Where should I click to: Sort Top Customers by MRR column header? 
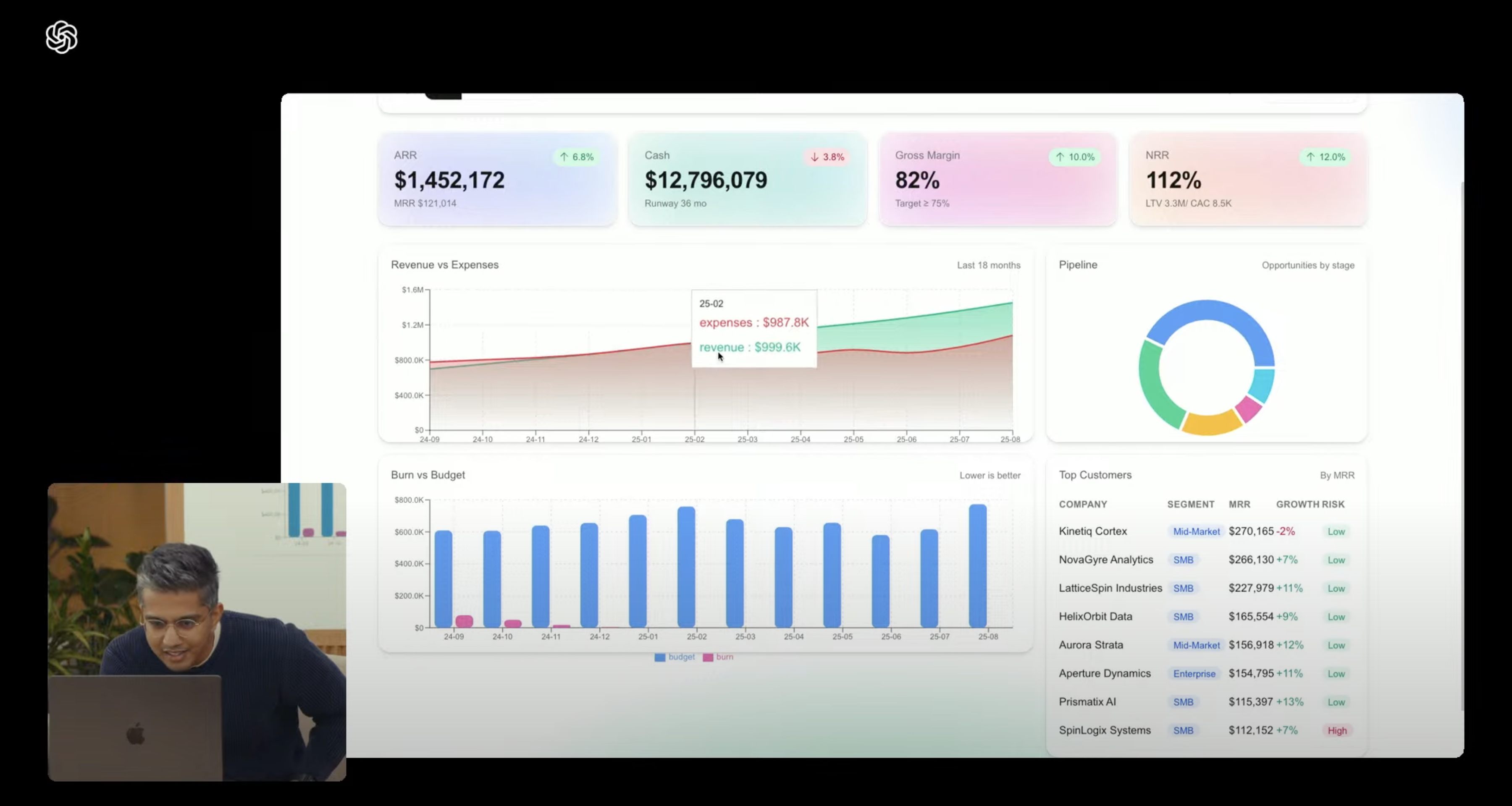1239,505
